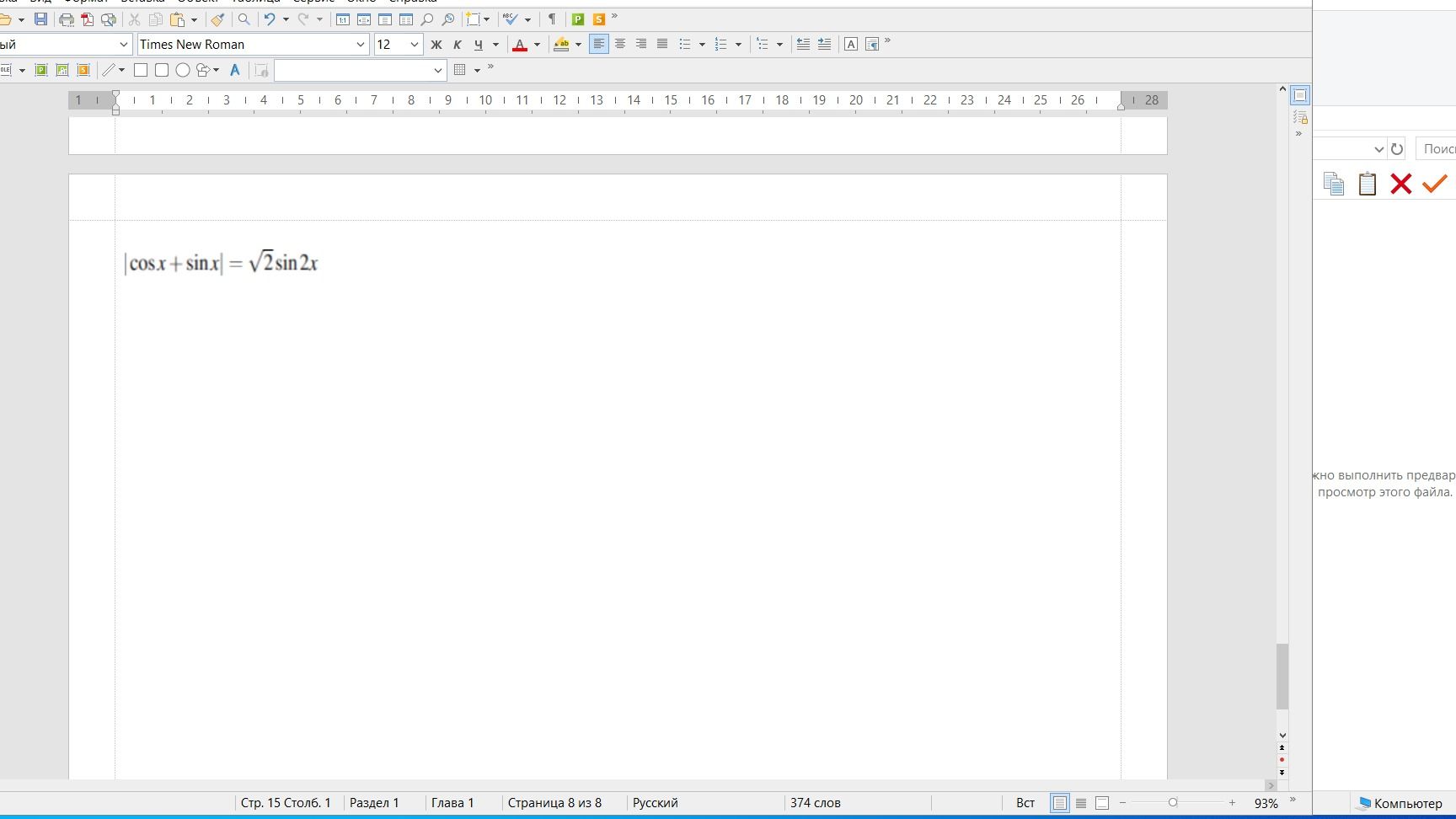Open the paragraph style dropdown
The height and width of the screenshot is (819, 1456).
pos(124,45)
